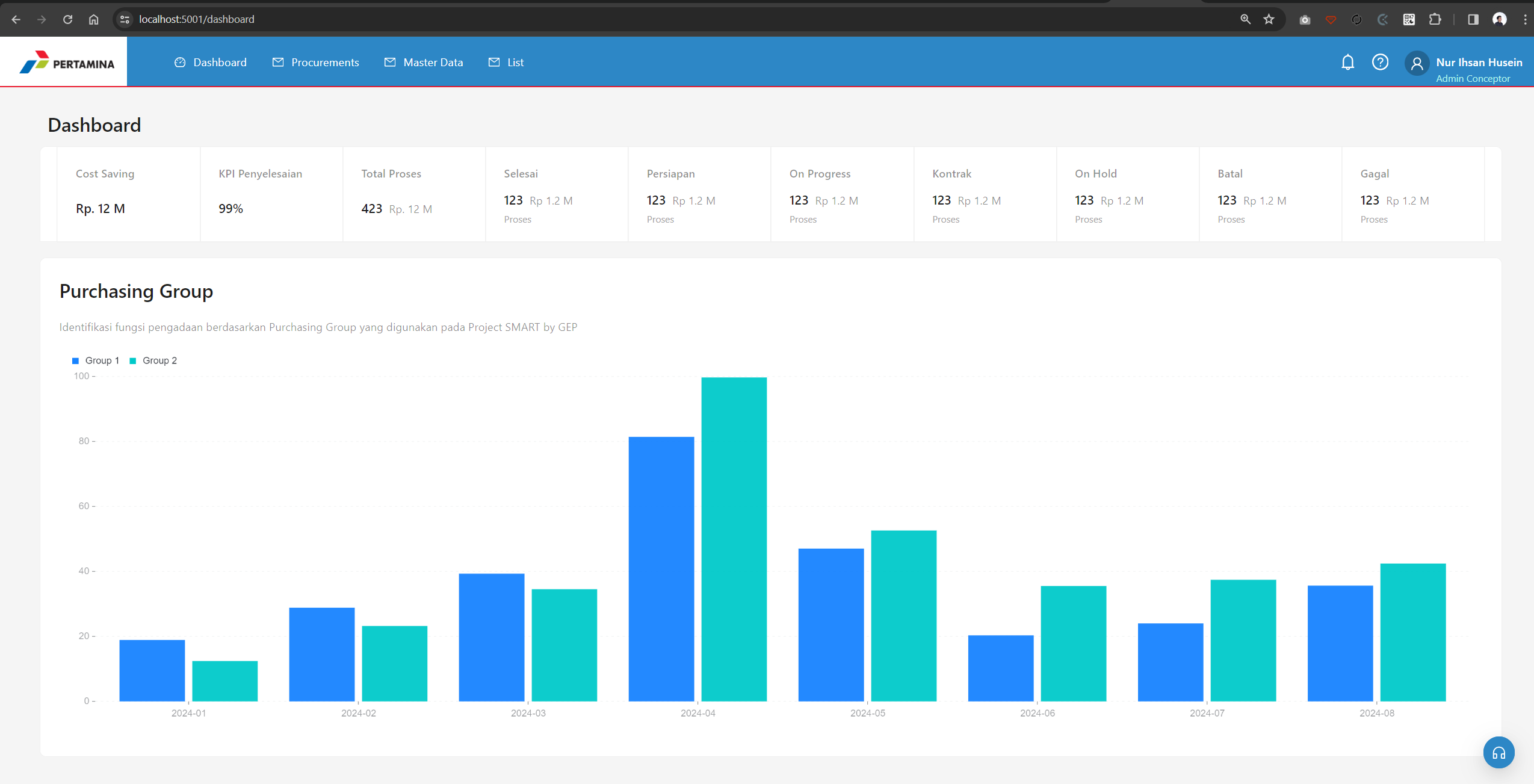Go back with the browser back arrow
This screenshot has height=784, width=1534.
(x=16, y=19)
